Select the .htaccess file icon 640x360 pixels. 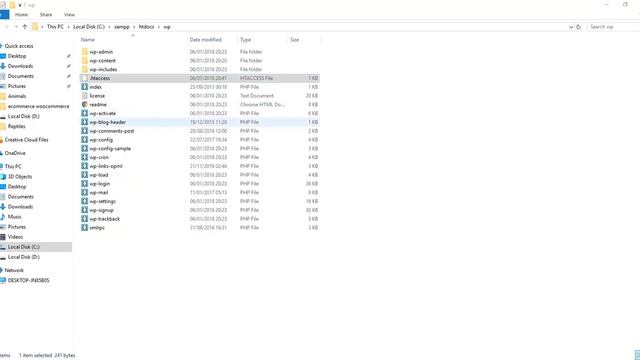[x=84, y=78]
